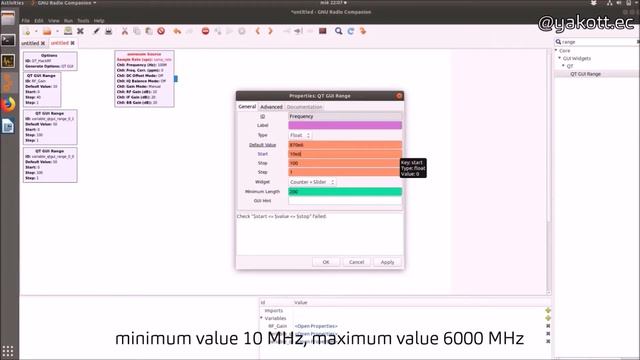Launch Terminal from the dock
Screen dimensions: 640x360
click(8, 40)
